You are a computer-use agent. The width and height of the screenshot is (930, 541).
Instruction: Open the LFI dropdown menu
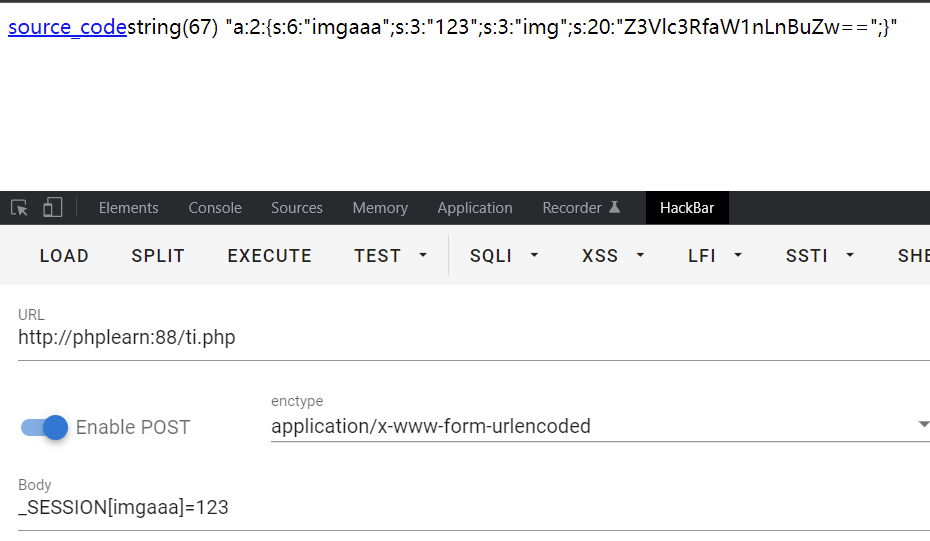pyautogui.click(x=715, y=256)
